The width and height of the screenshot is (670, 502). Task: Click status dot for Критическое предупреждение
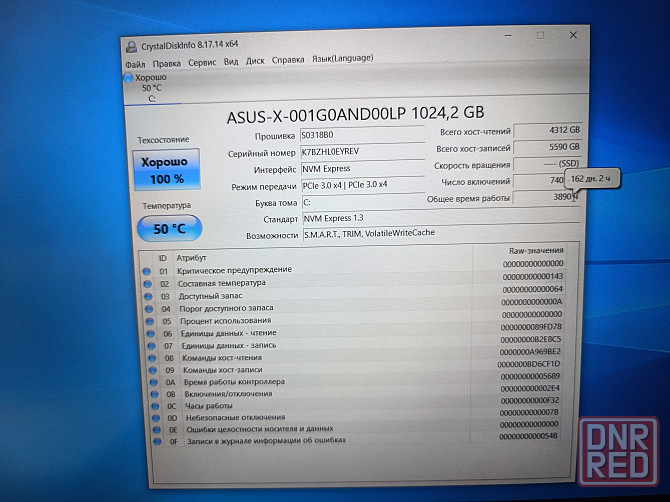(147, 271)
